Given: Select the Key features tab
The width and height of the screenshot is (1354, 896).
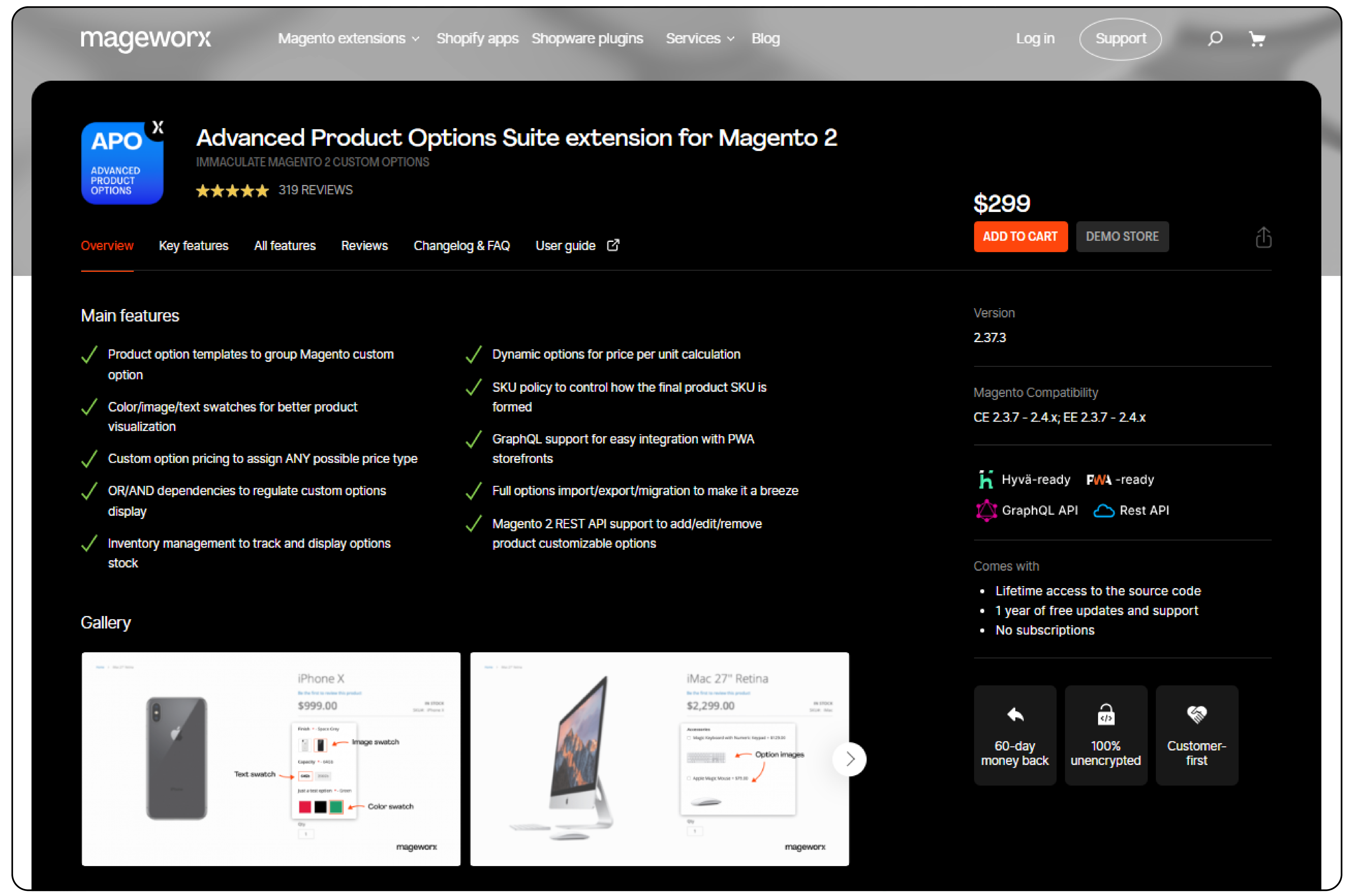Looking at the screenshot, I should tap(194, 246).
